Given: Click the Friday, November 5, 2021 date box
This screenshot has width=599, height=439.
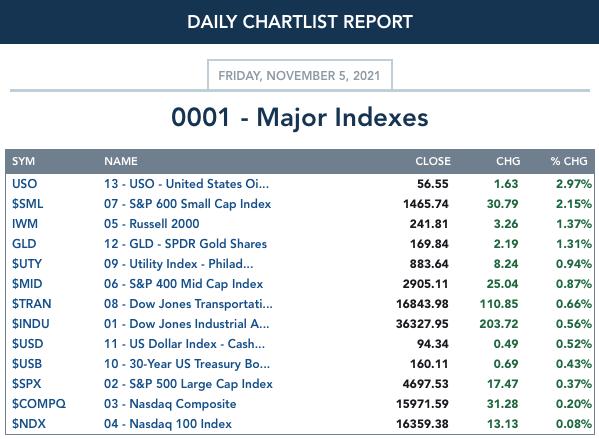Looking at the screenshot, I should pos(300,75).
